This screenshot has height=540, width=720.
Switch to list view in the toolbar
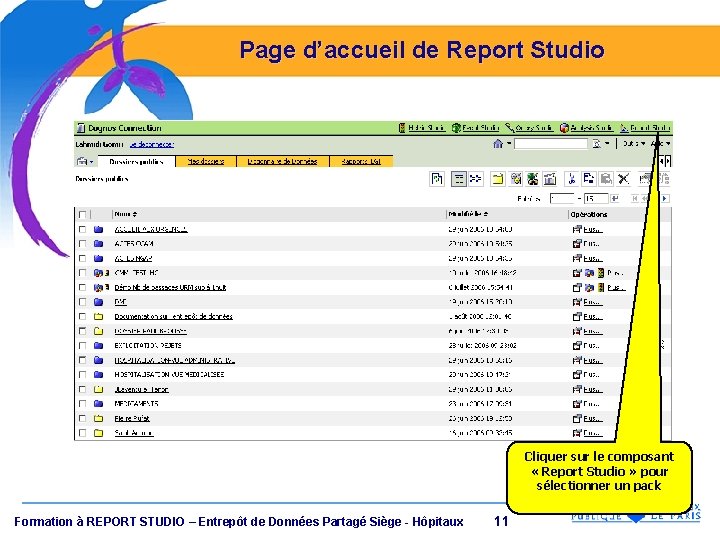click(458, 179)
